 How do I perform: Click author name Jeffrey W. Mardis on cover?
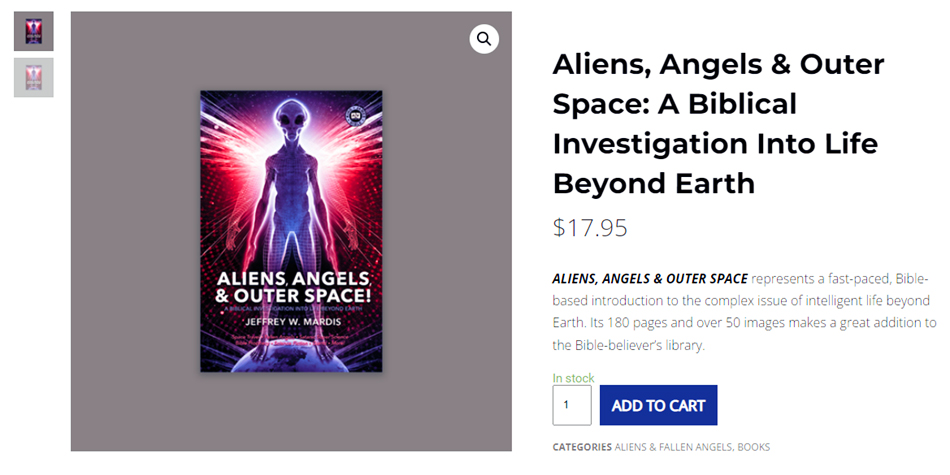(x=290, y=324)
